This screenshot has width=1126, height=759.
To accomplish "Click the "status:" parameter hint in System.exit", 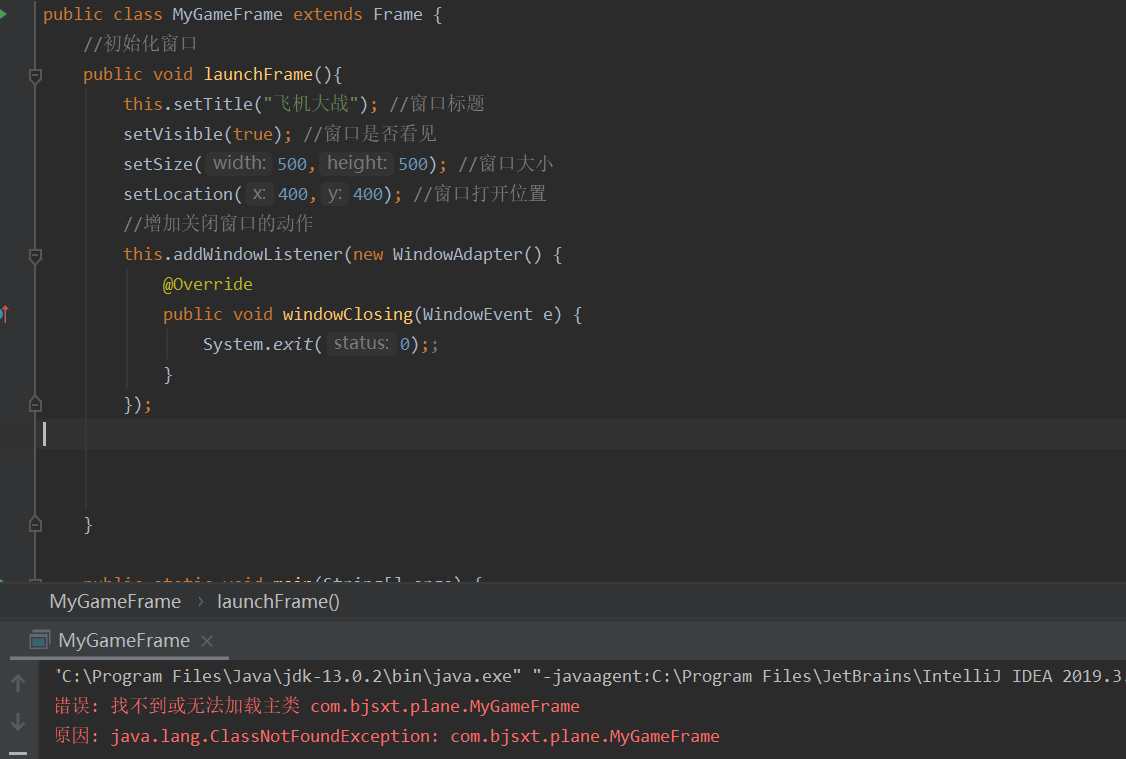I will (x=361, y=343).
